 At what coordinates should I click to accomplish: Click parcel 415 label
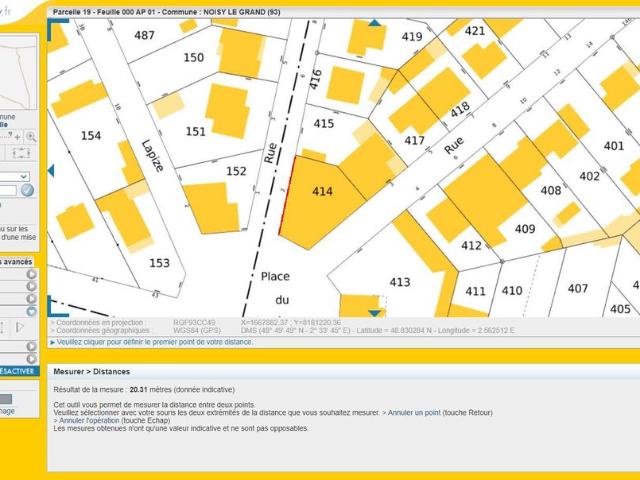pos(324,123)
